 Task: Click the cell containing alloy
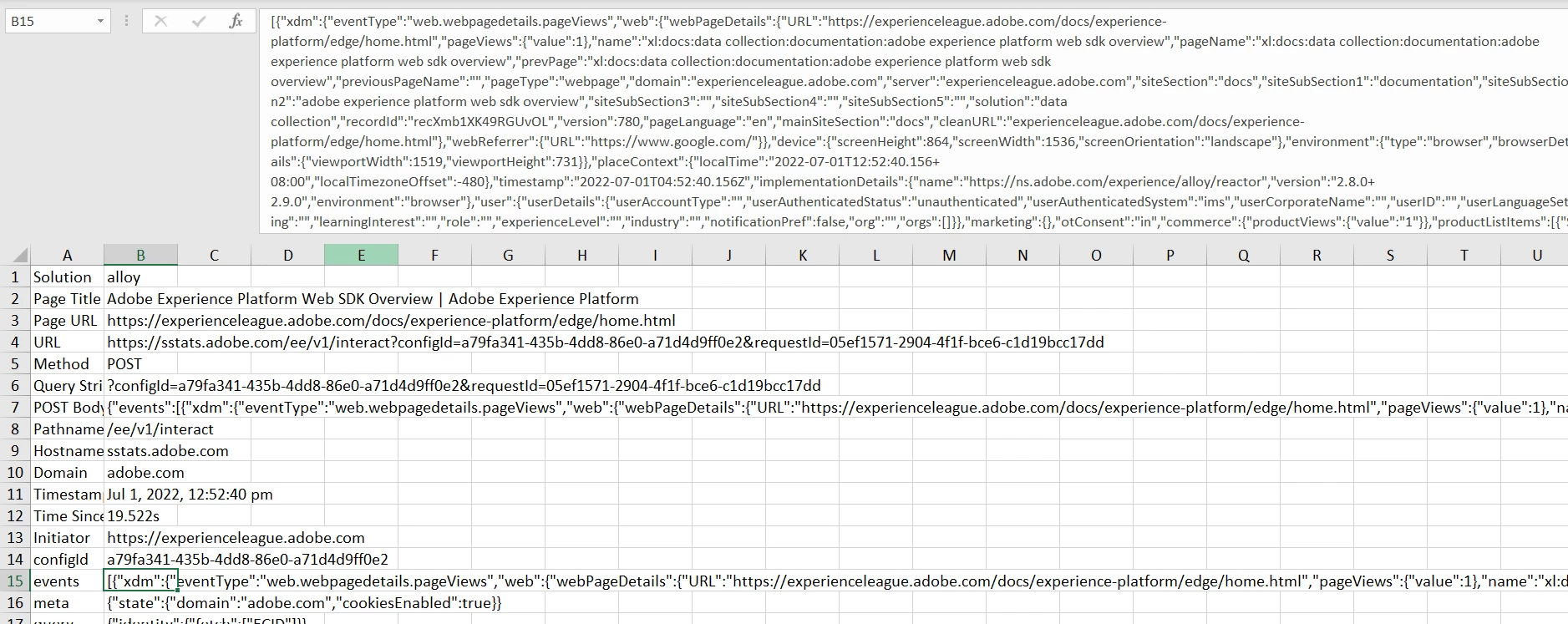coord(140,276)
